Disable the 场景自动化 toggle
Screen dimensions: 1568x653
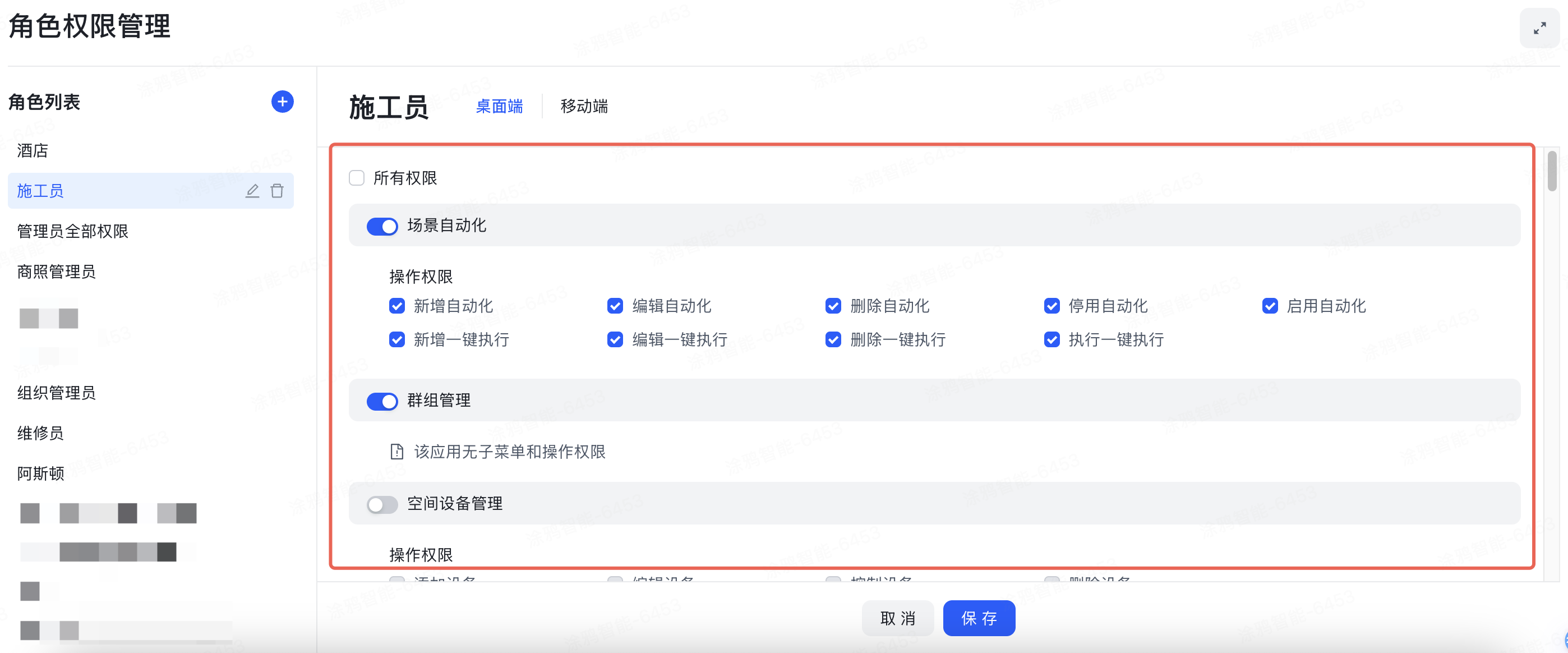[x=382, y=226]
